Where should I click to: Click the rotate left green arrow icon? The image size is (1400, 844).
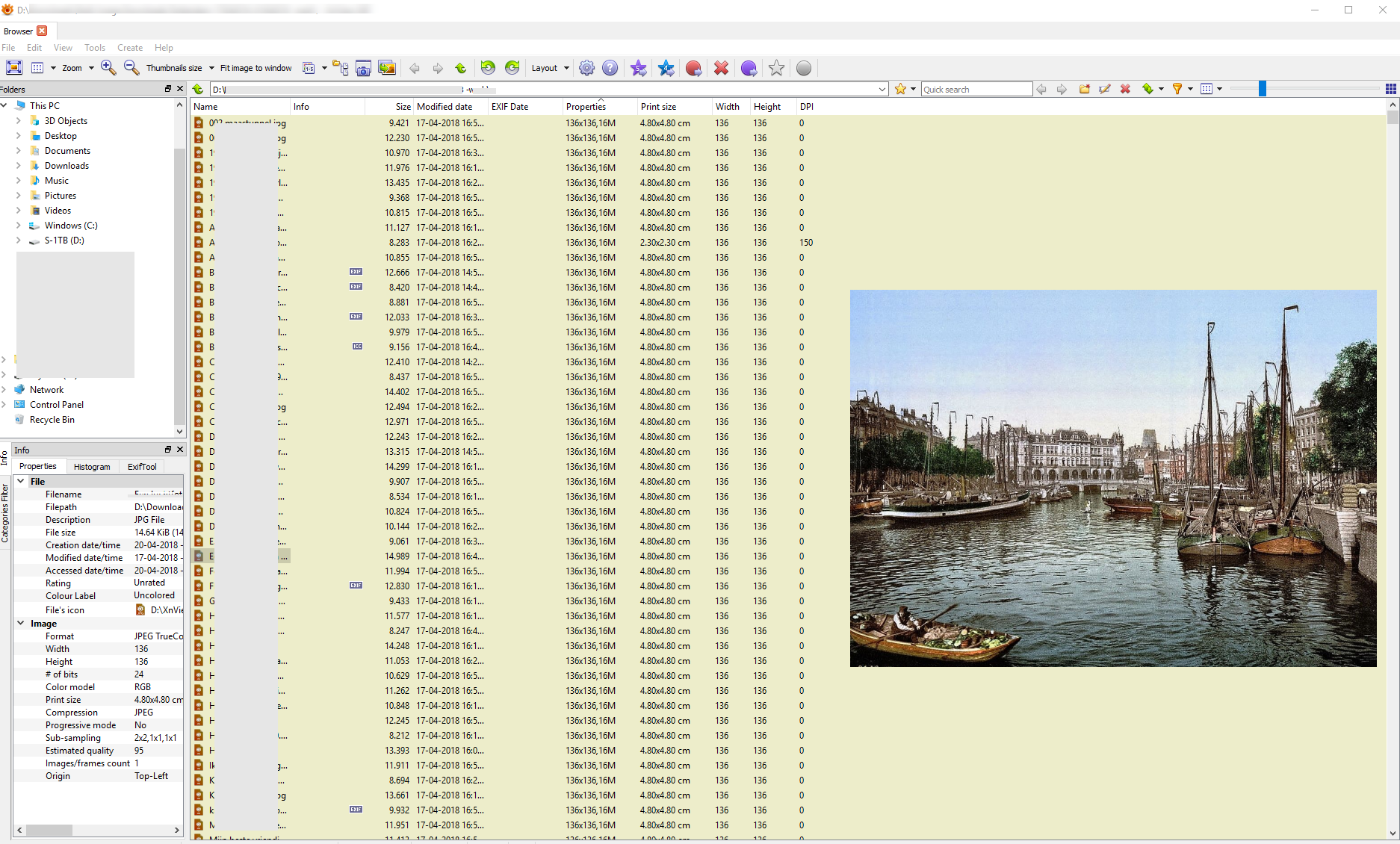click(488, 68)
